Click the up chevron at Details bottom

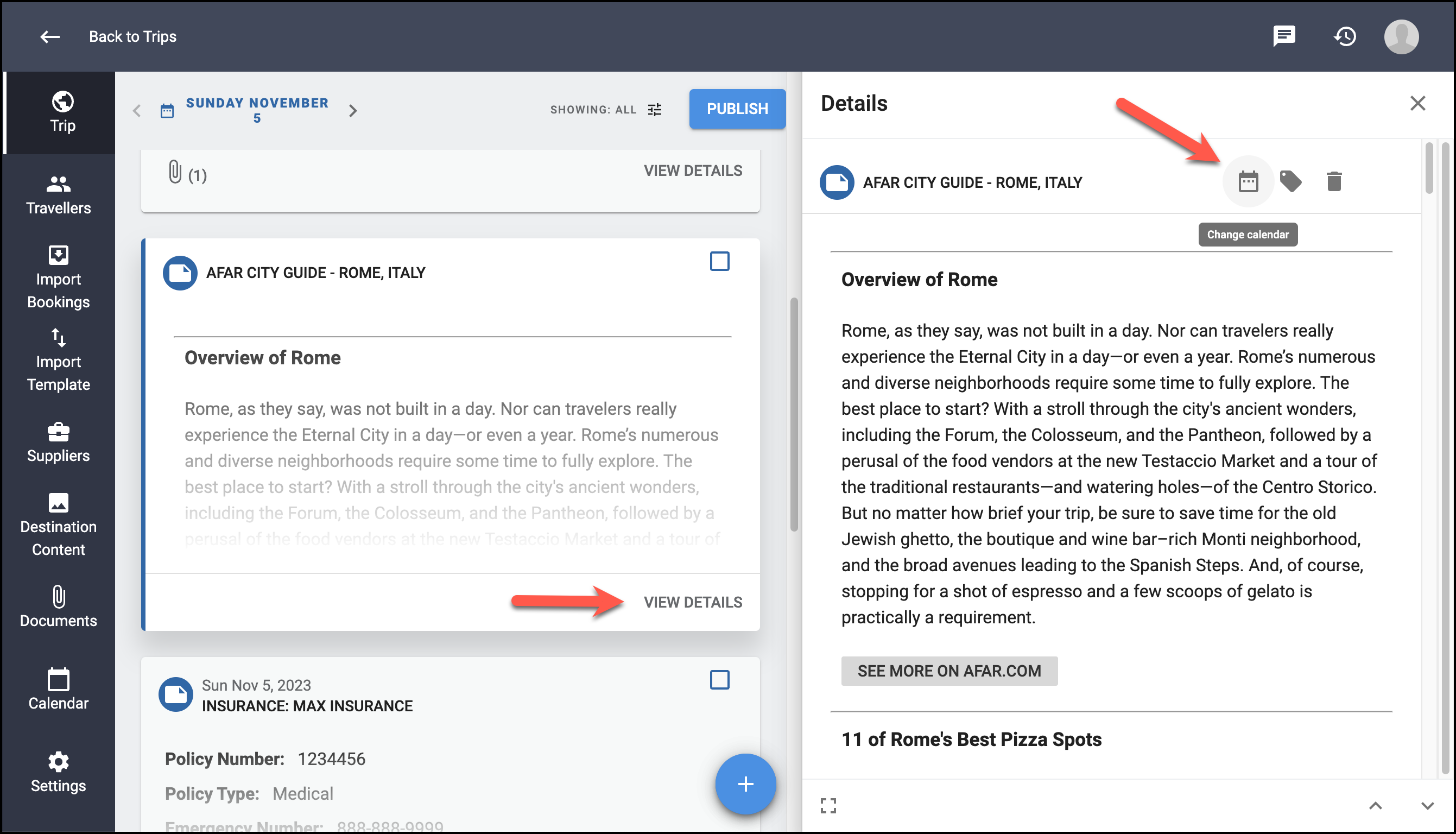(x=1375, y=806)
